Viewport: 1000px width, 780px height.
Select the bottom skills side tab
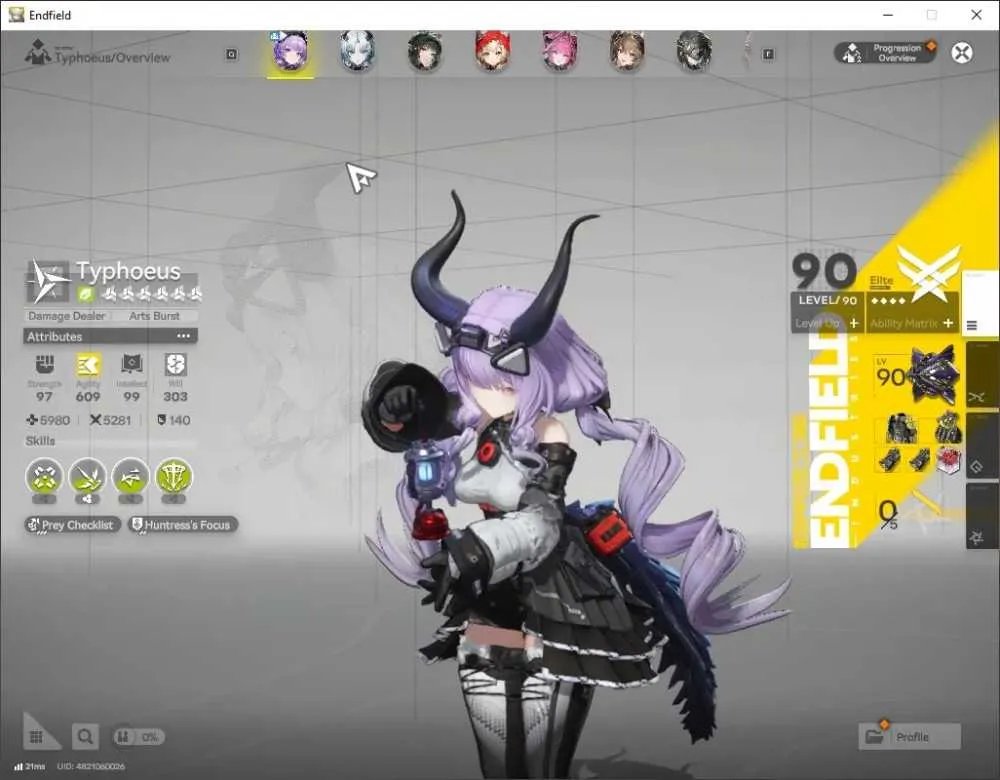tap(982, 516)
